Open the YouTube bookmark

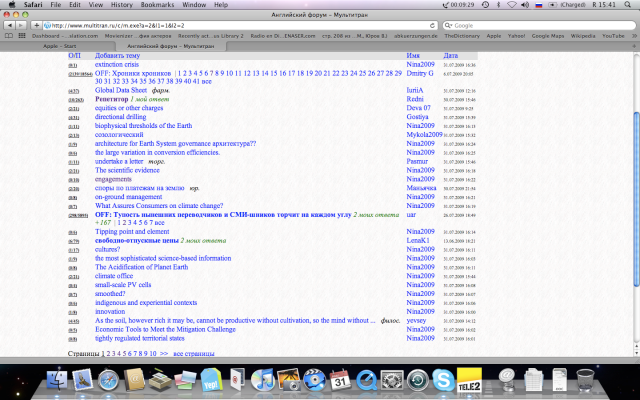pyautogui.click(x=613, y=36)
